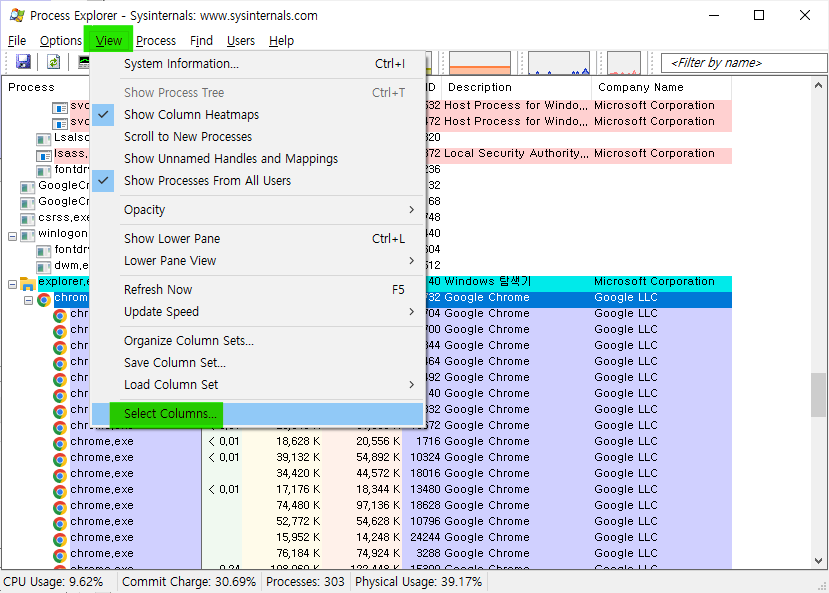This screenshot has width=829, height=593.
Task: Enable Scroll to New Processes
Action: (257, 137)
